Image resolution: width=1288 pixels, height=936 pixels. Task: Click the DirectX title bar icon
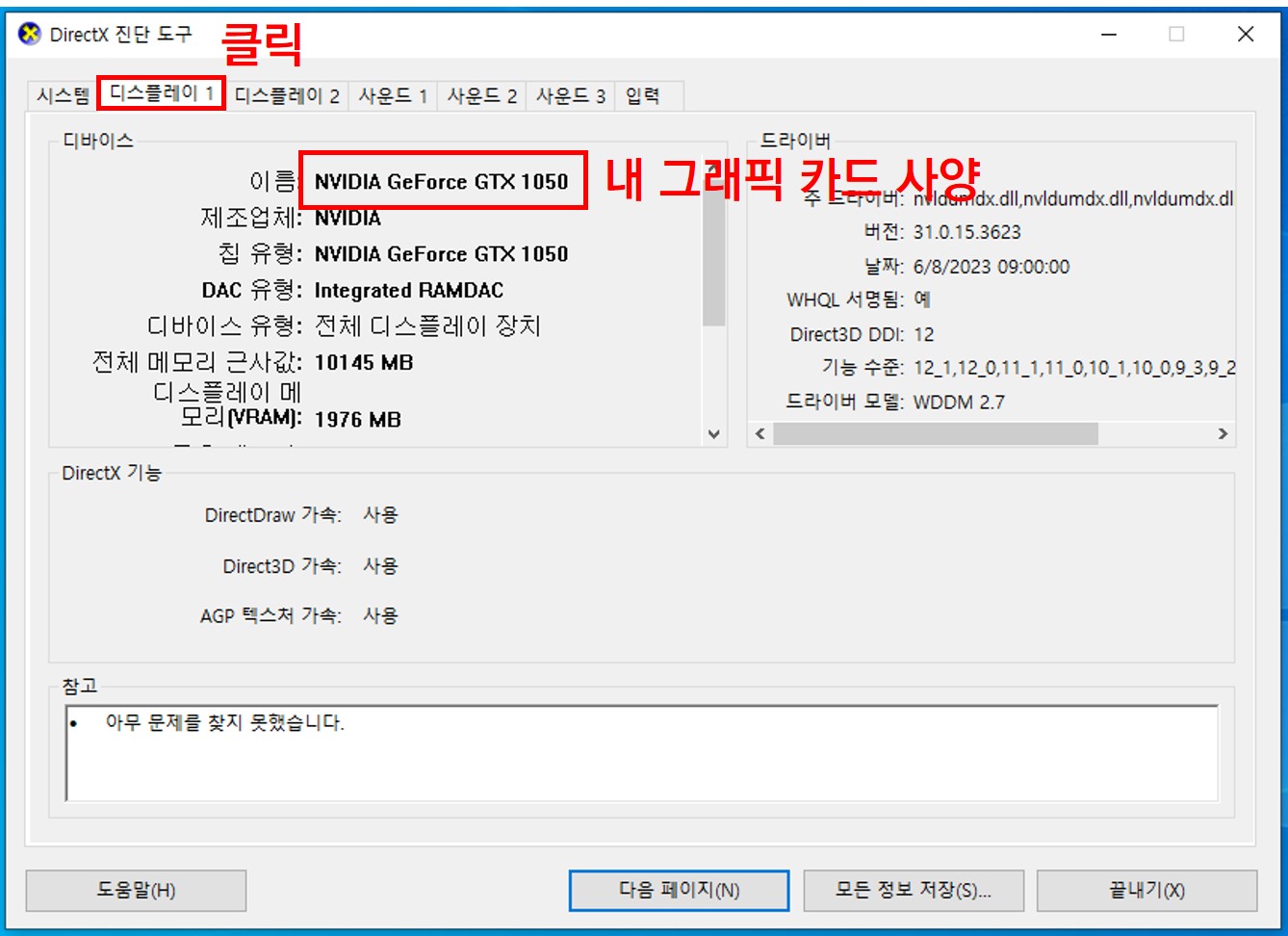[30, 34]
